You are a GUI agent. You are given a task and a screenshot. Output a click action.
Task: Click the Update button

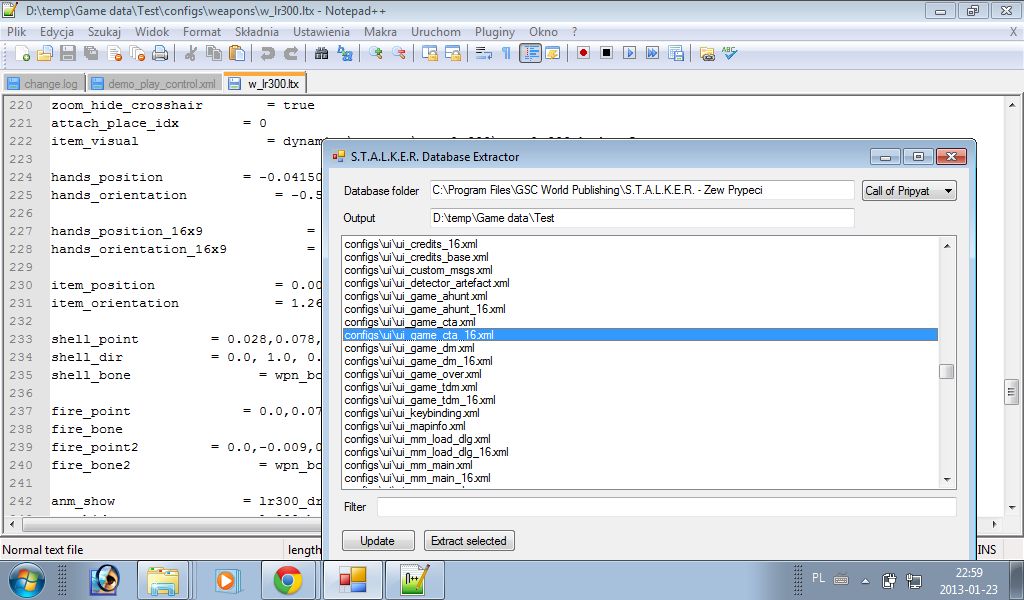click(378, 541)
